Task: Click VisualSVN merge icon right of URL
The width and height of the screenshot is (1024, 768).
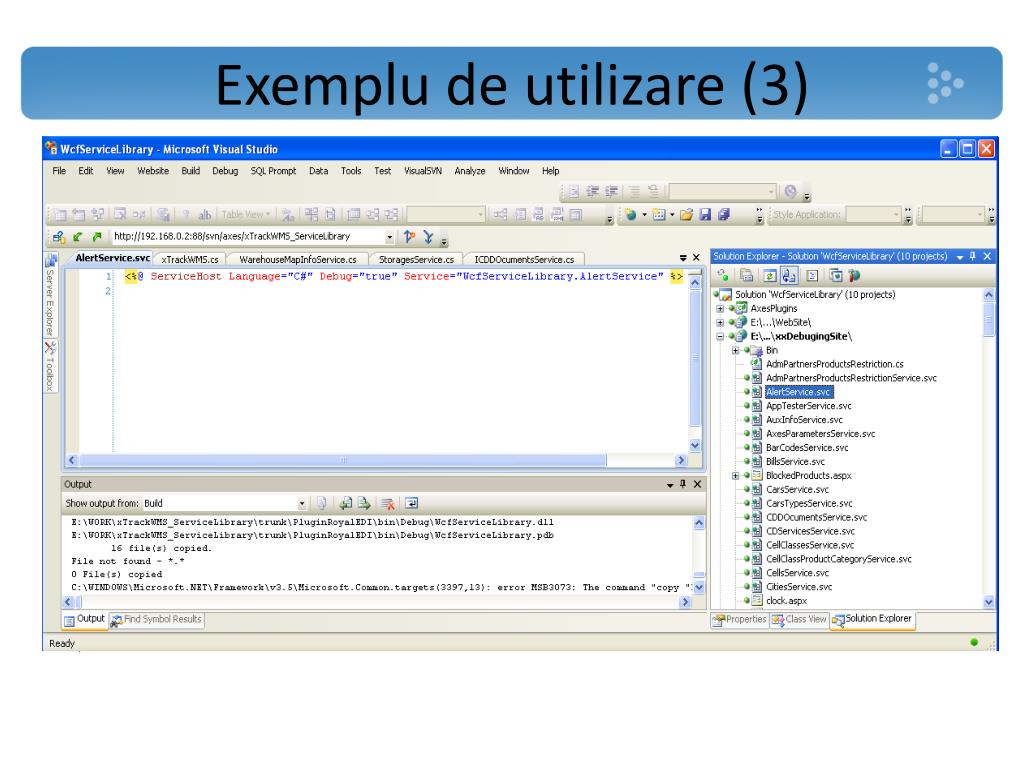Action: pyautogui.click(x=428, y=236)
